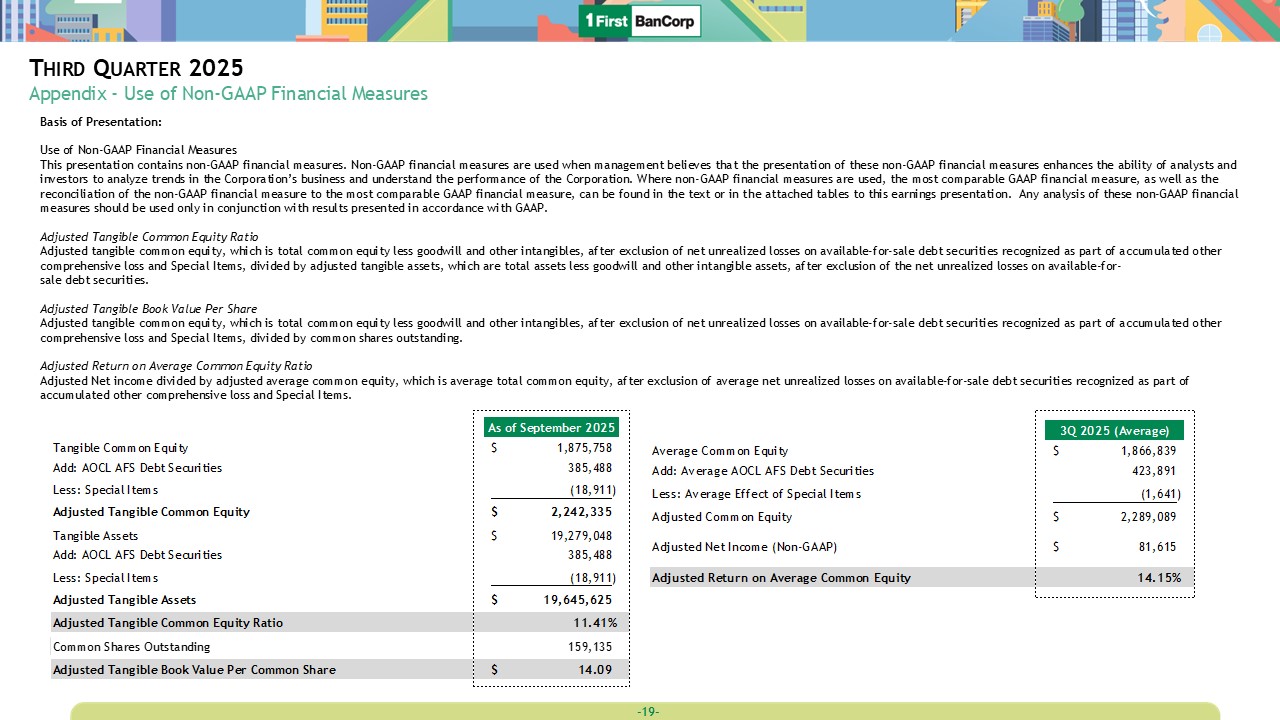This screenshot has height=720, width=1280.
Task: Select the 'Adjusted Net Income (Non-GAAP)' row label
Action: (x=744, y=547)
